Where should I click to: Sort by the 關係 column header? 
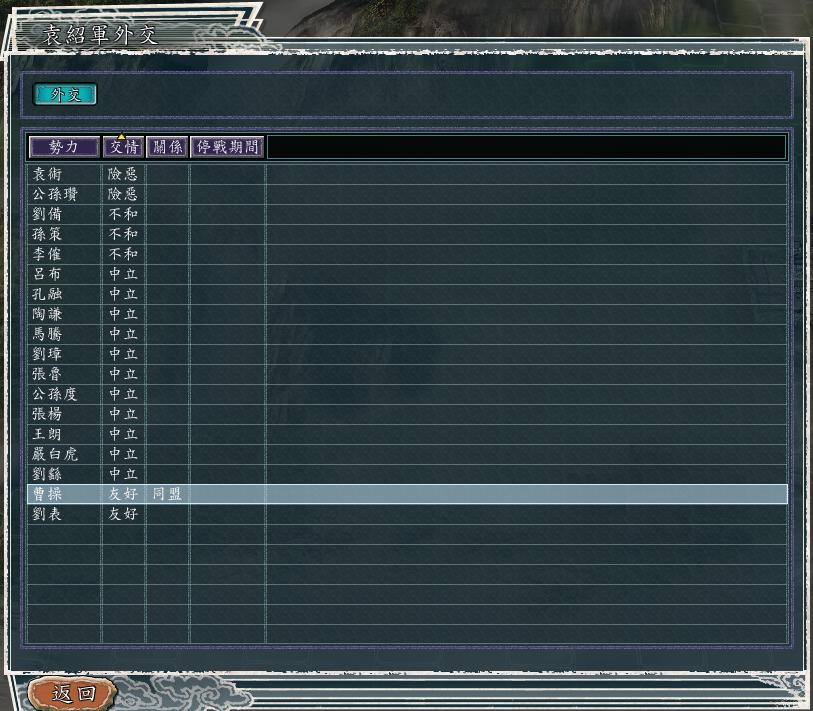(167, 147)
